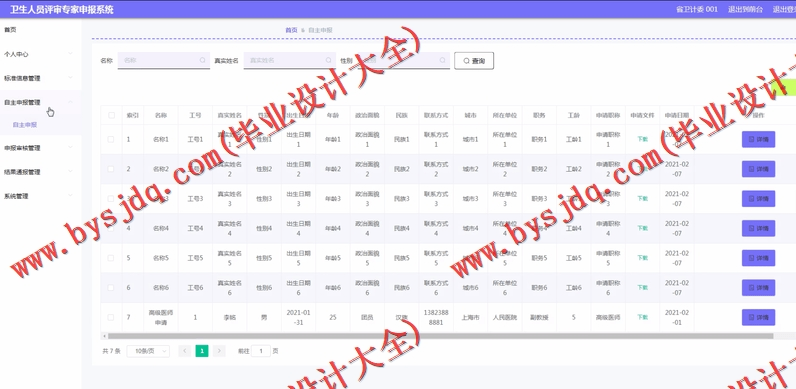This screenshot has width=796, height=389.
Task: Check the checkbox for row 名称5
Action: coord(111,258)
